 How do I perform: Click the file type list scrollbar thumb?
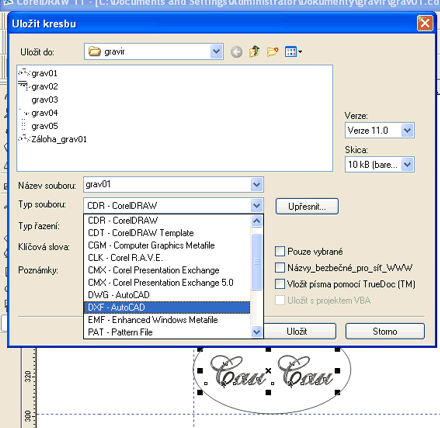[x=257, y=262]
